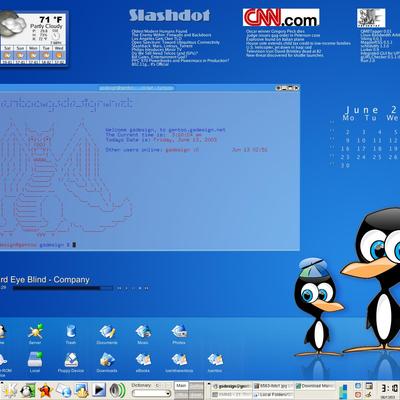The width and height of the screenshot is (400, 400).
Task: Open the Dictionary combo box in the panel
Action: tap(151, 394)
